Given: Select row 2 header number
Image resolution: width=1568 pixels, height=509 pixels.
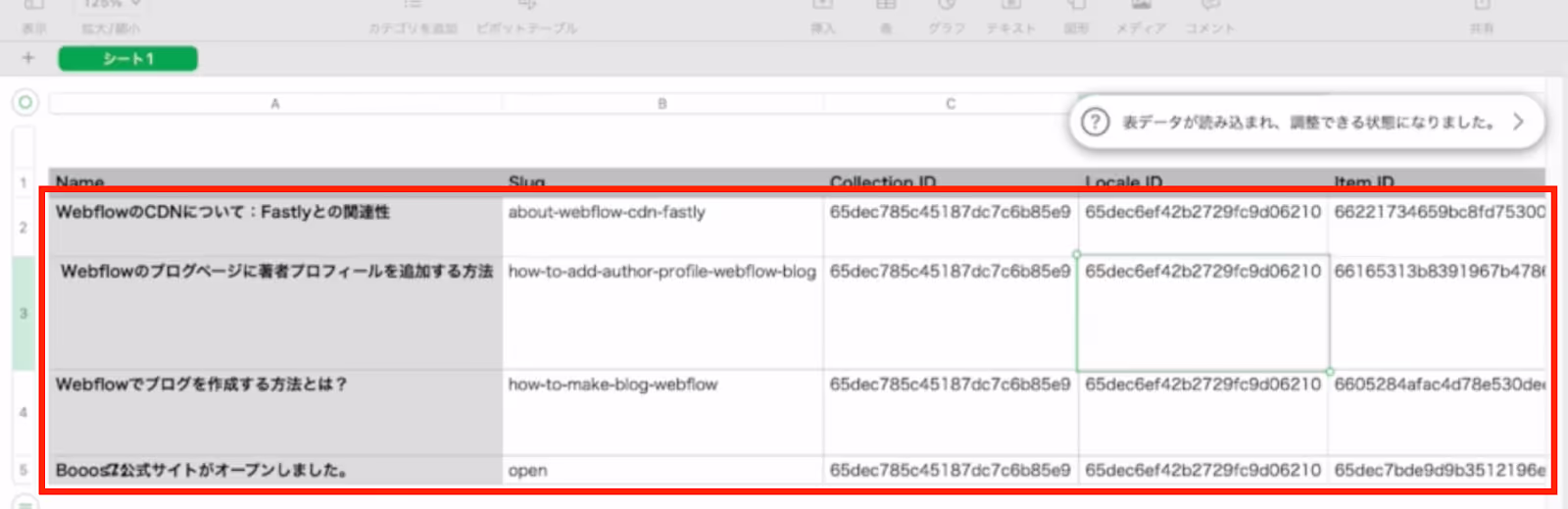Looking at the screenshot, I should [24, 227].
